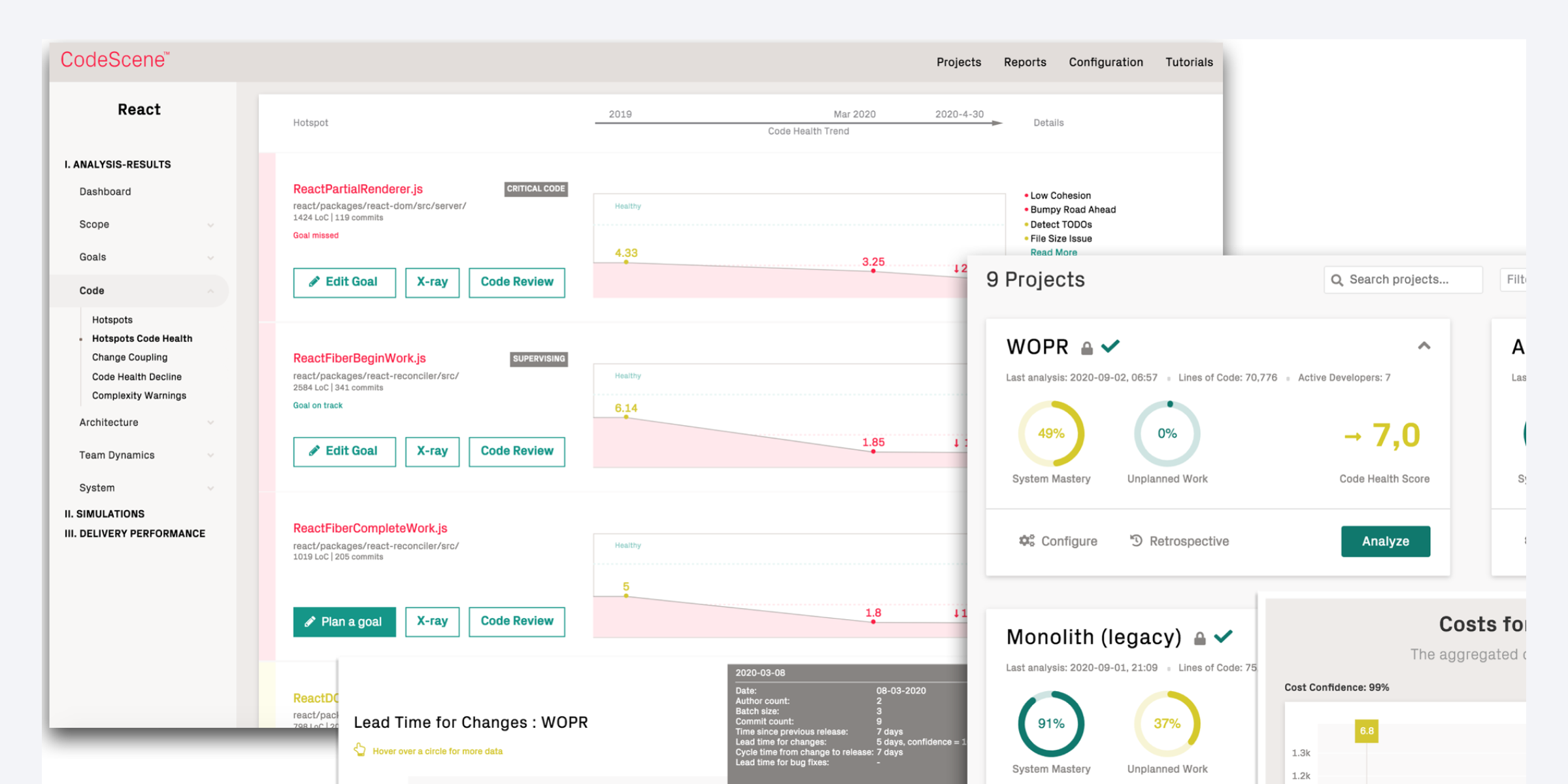Screen dimensions: 1568x784
Task: Click the SUPERVISING badge
Action: (539, 358)
